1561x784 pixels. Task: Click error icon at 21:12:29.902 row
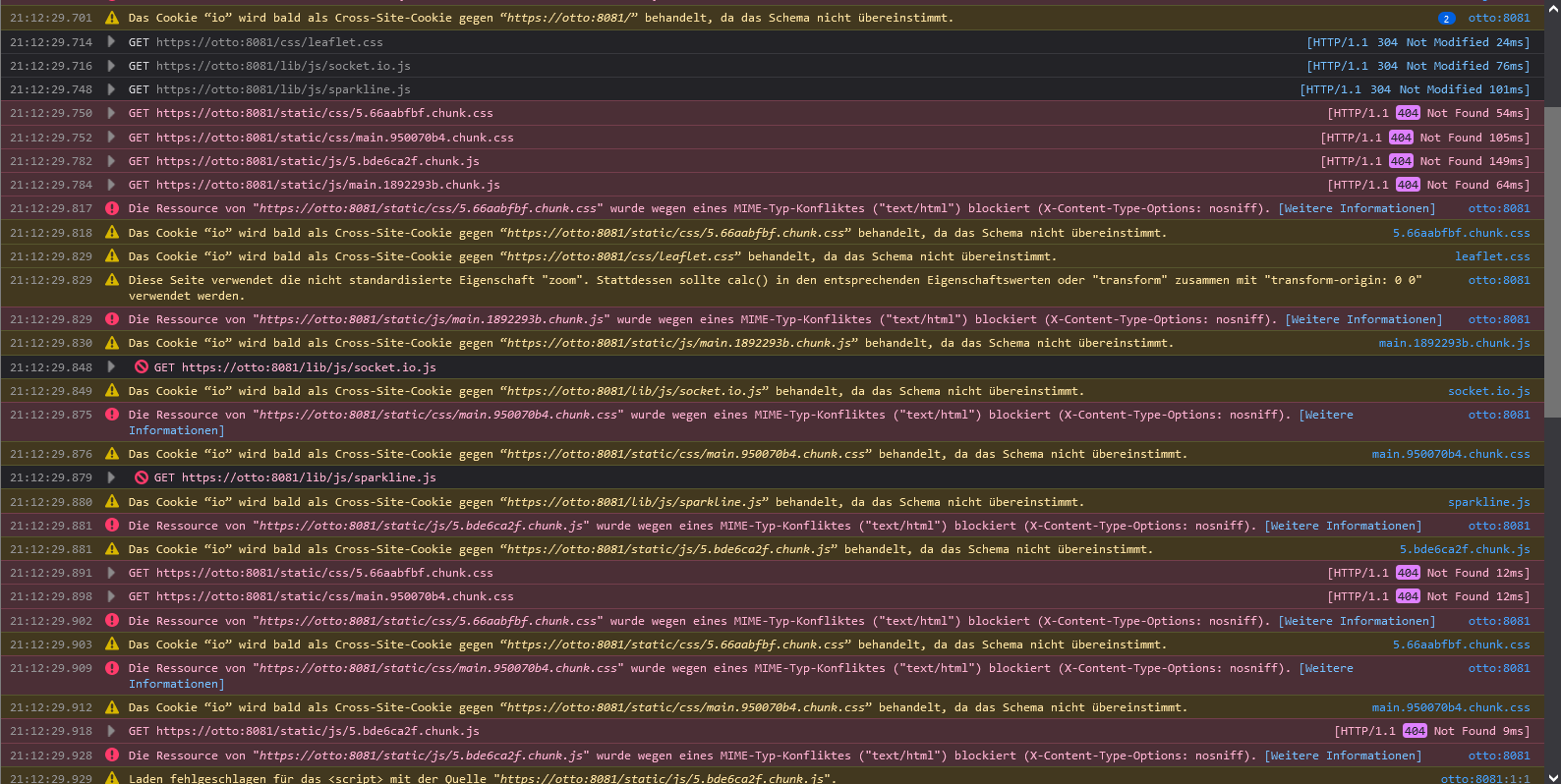[112, 621]
